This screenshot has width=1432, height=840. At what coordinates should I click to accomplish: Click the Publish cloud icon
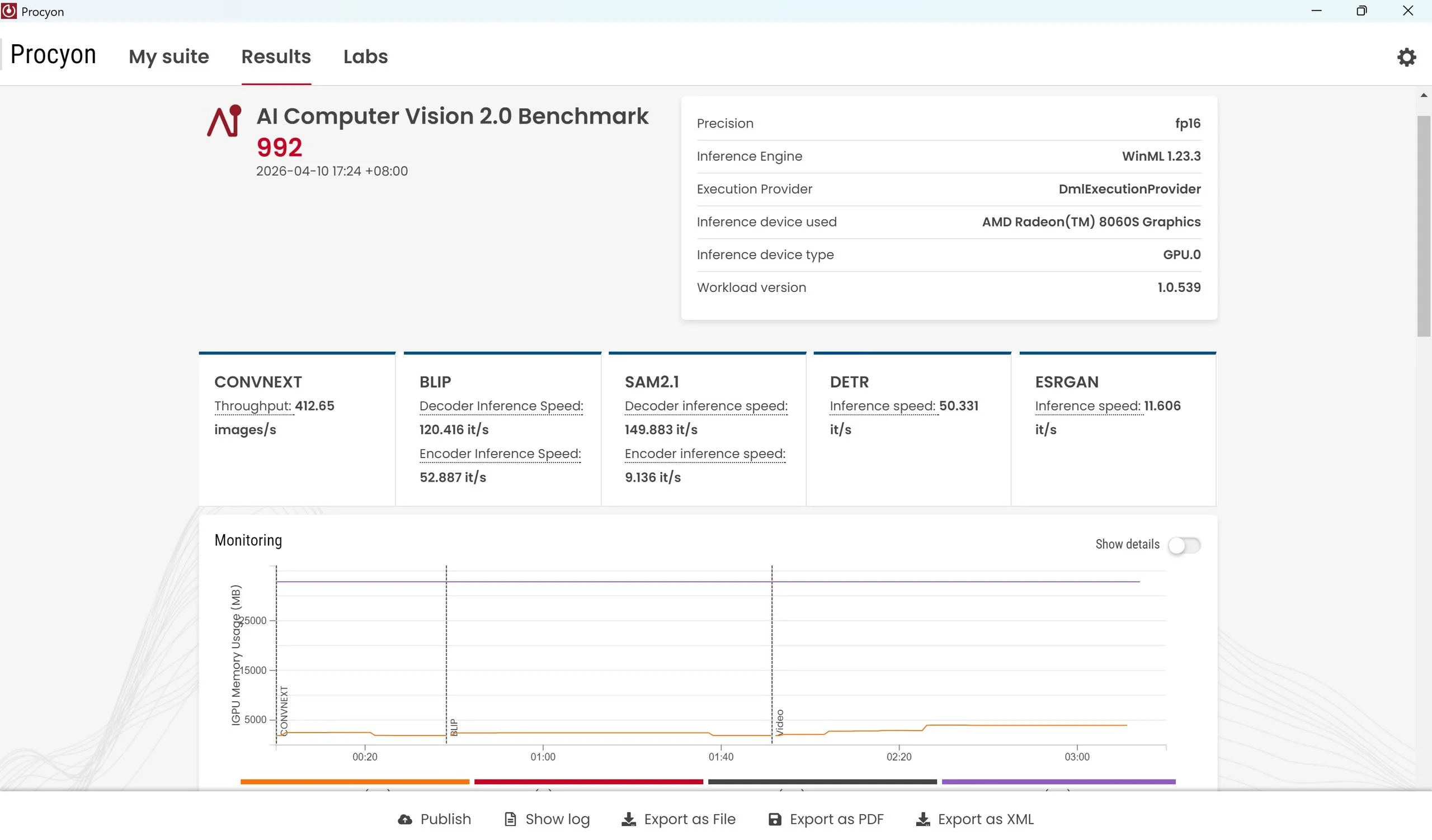pyautogui.click(x=404, y=819)
